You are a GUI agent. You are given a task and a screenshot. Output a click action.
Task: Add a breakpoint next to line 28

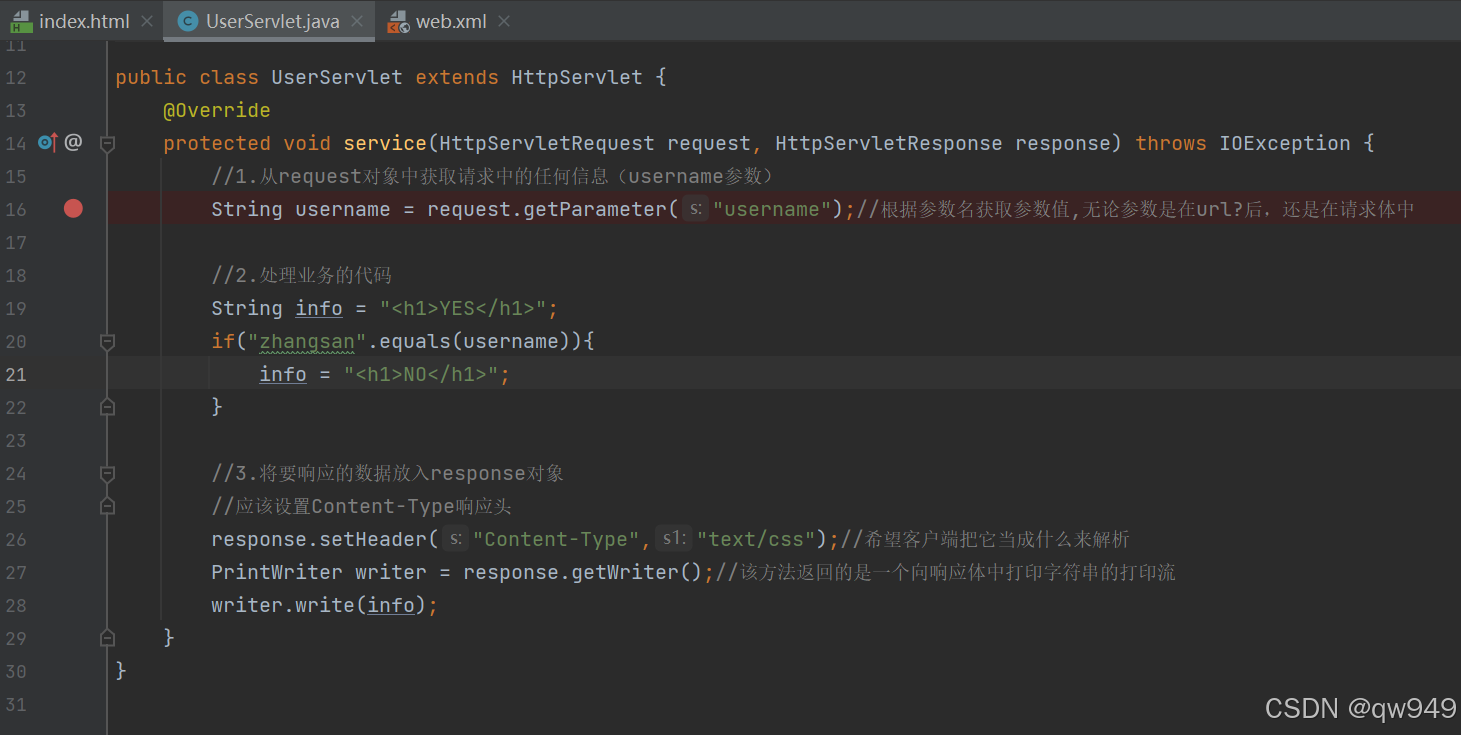(x=72, y=605)
